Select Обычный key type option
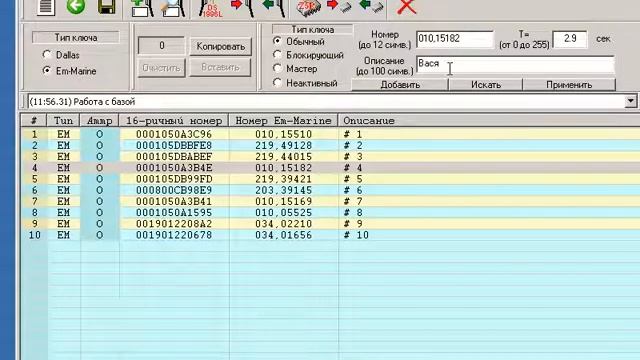Screen dimensions: 640x360 tap(278, 41)
